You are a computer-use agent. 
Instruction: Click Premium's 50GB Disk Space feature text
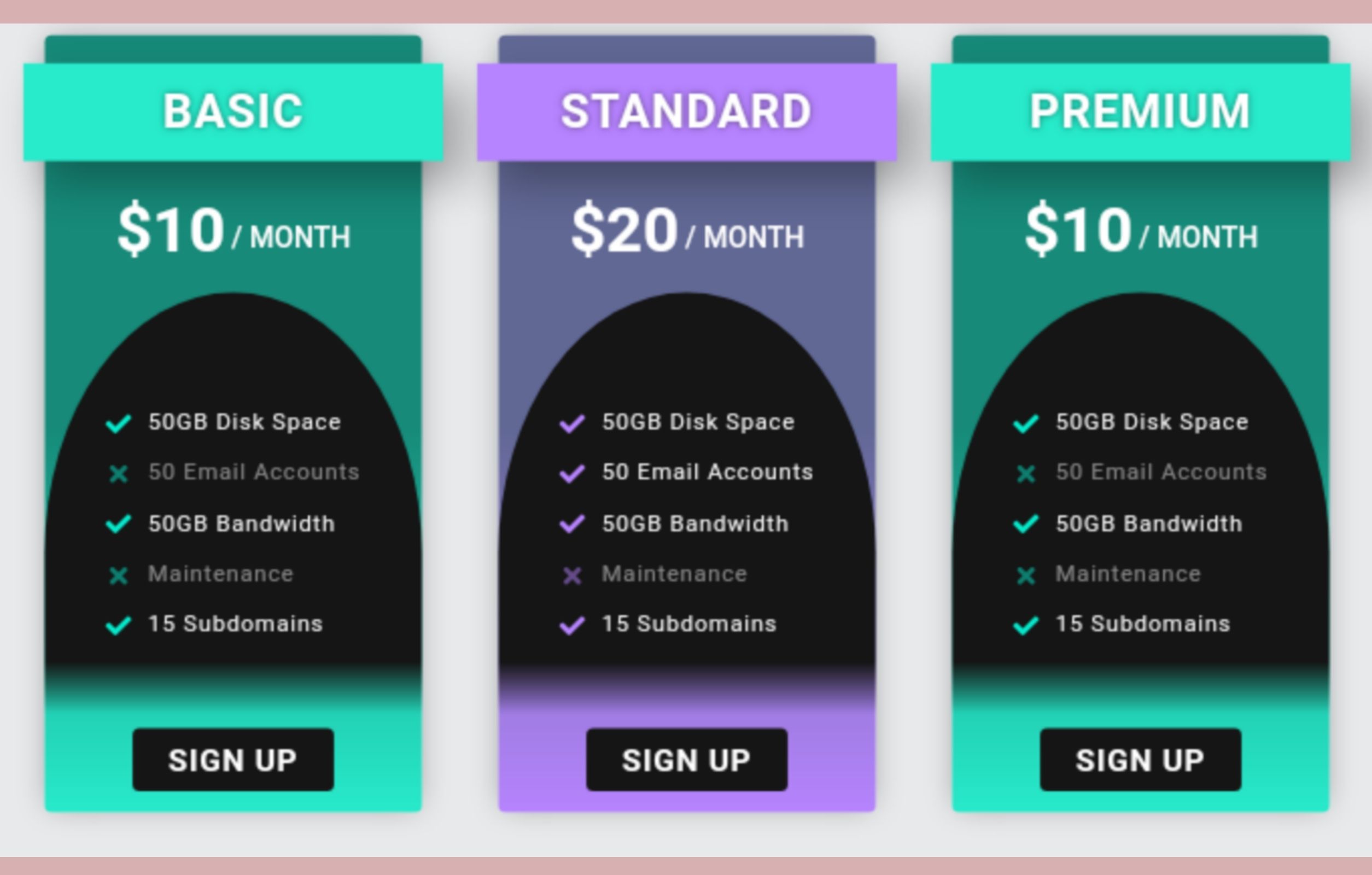coord(1152,422)
